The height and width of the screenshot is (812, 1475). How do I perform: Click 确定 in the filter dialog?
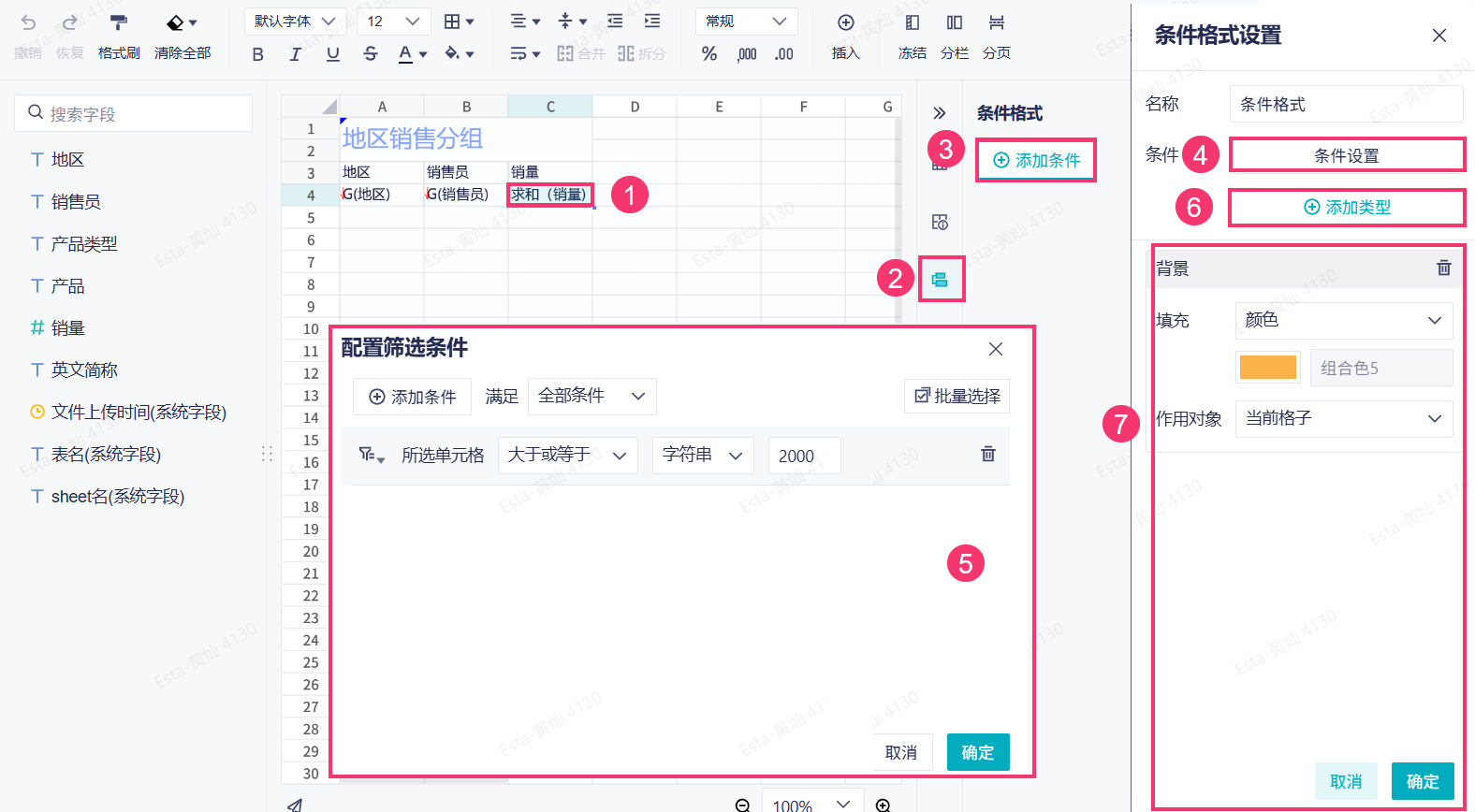pyautogui.click(x=978, y=752)
